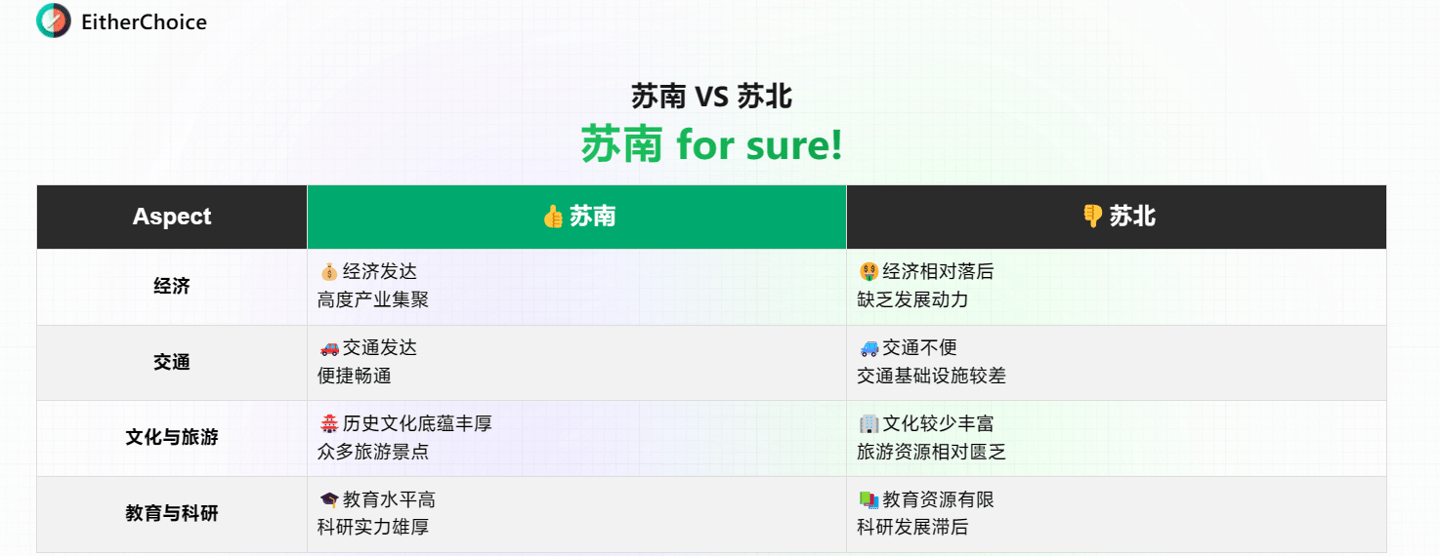Click the building icon next to 文化较少丰富

coord(868,424)
